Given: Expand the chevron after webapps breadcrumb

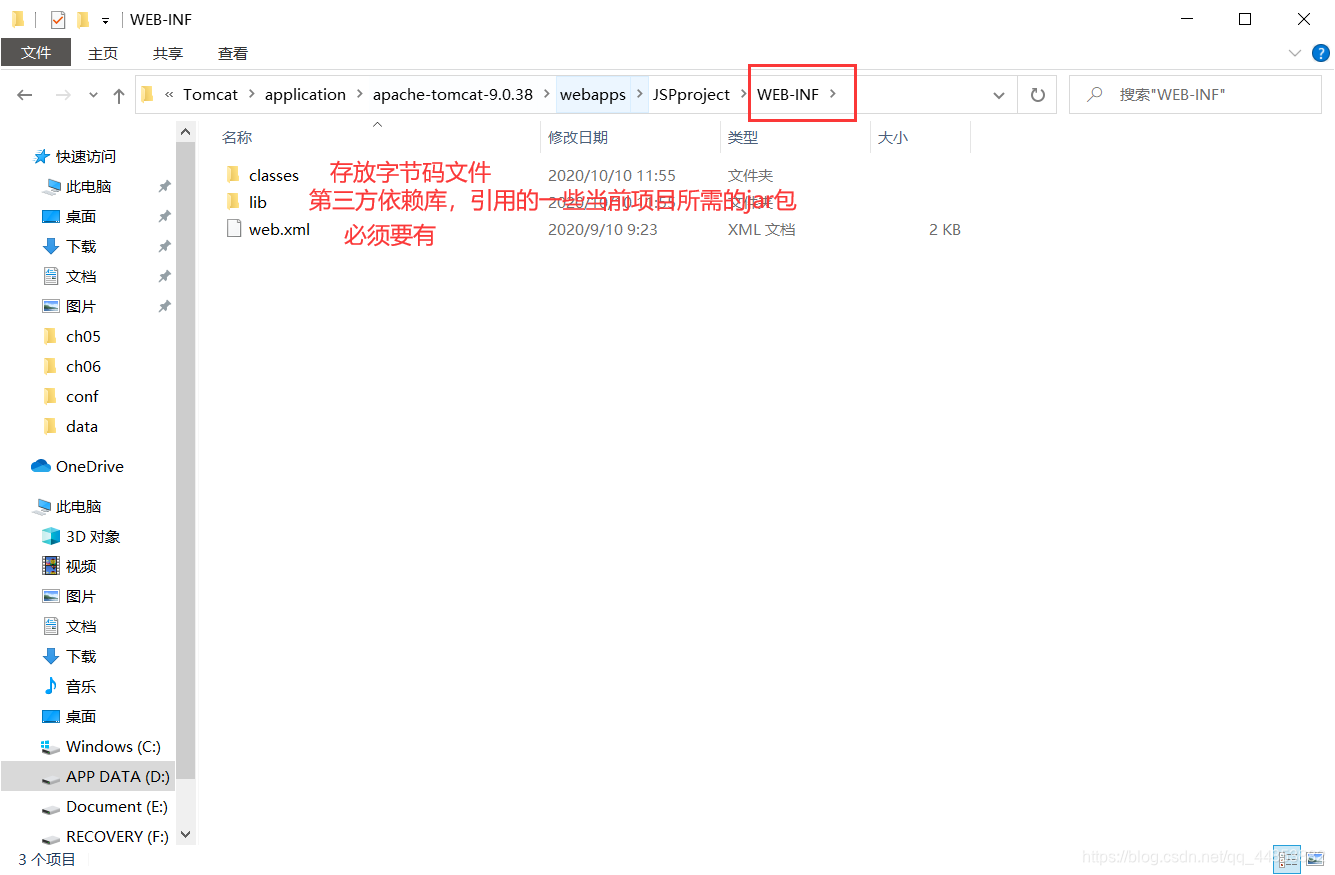Looking at the screenshot, I should tap(640, 95).
